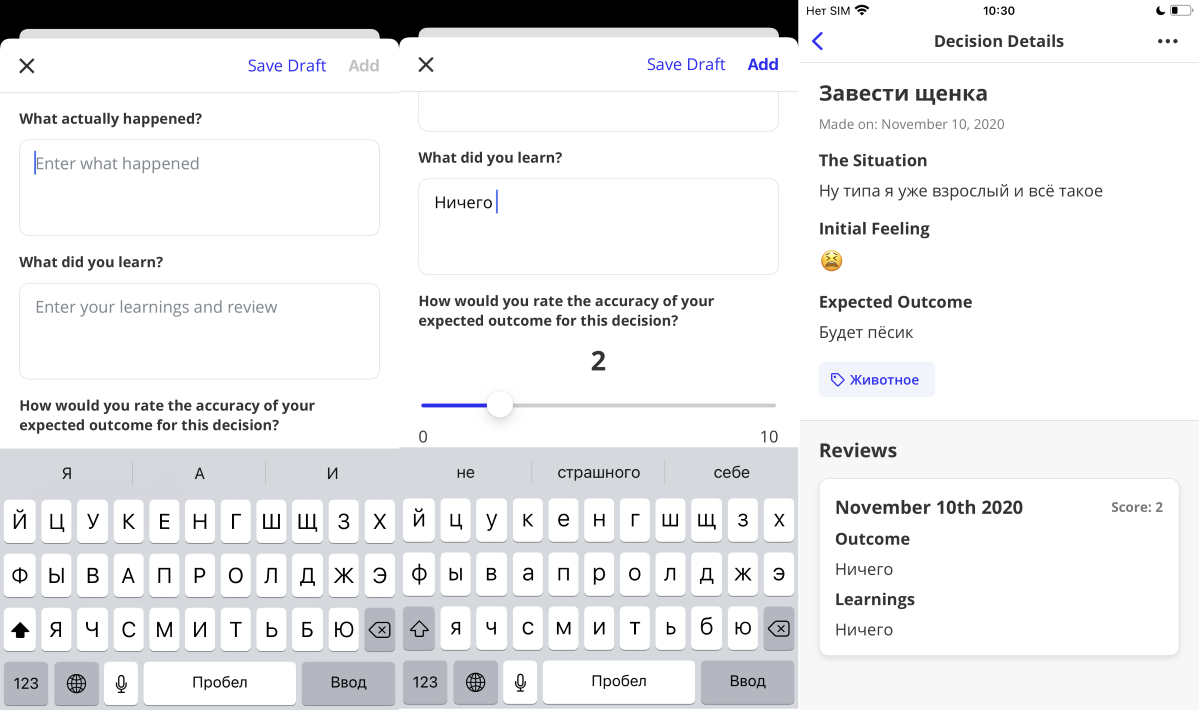Viewport: 1200px width, 710px height.
Task: Tap the battery indicator in status bar
Action: tap(1180, 11)
